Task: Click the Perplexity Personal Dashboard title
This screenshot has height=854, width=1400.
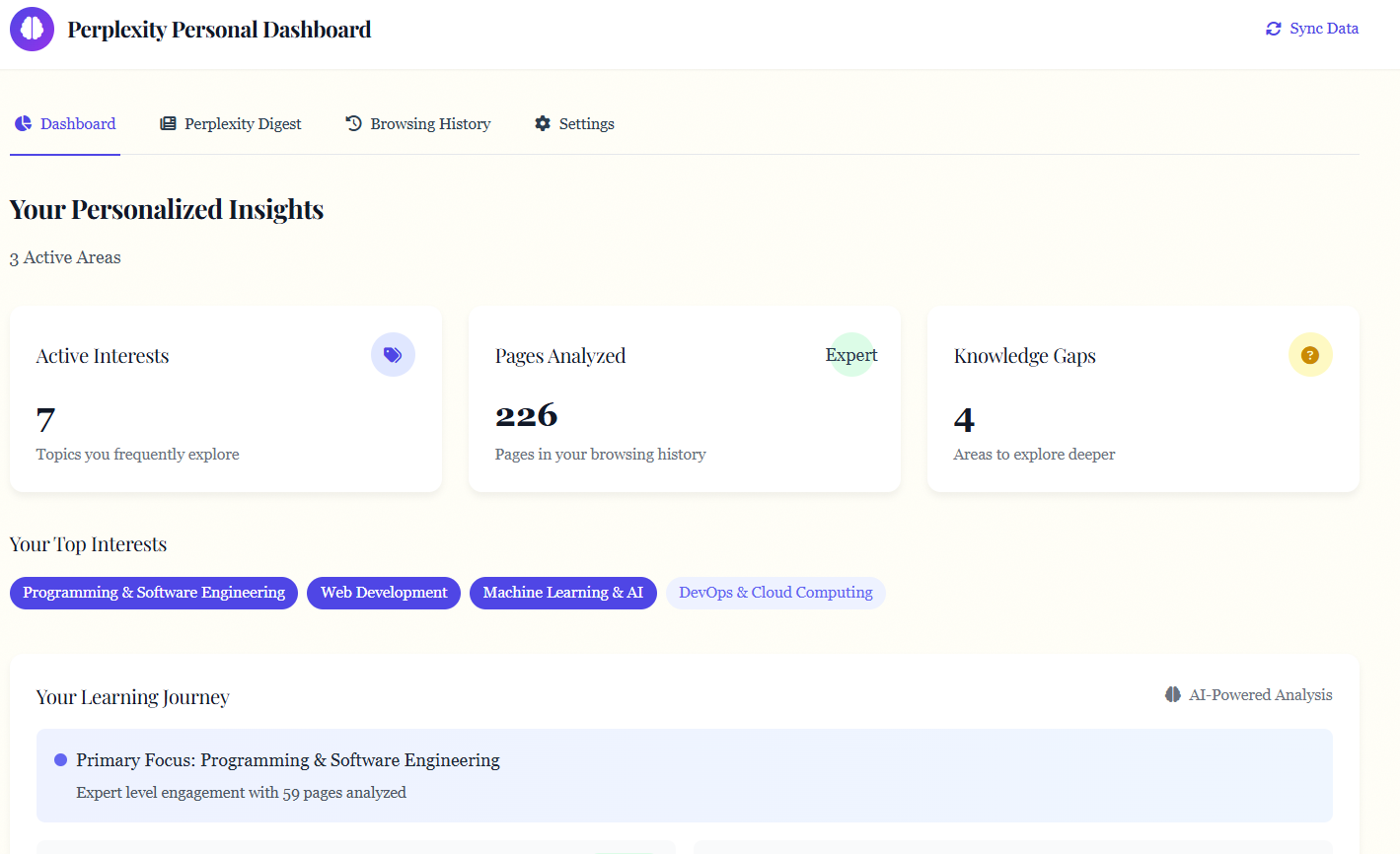Action: 219,30
